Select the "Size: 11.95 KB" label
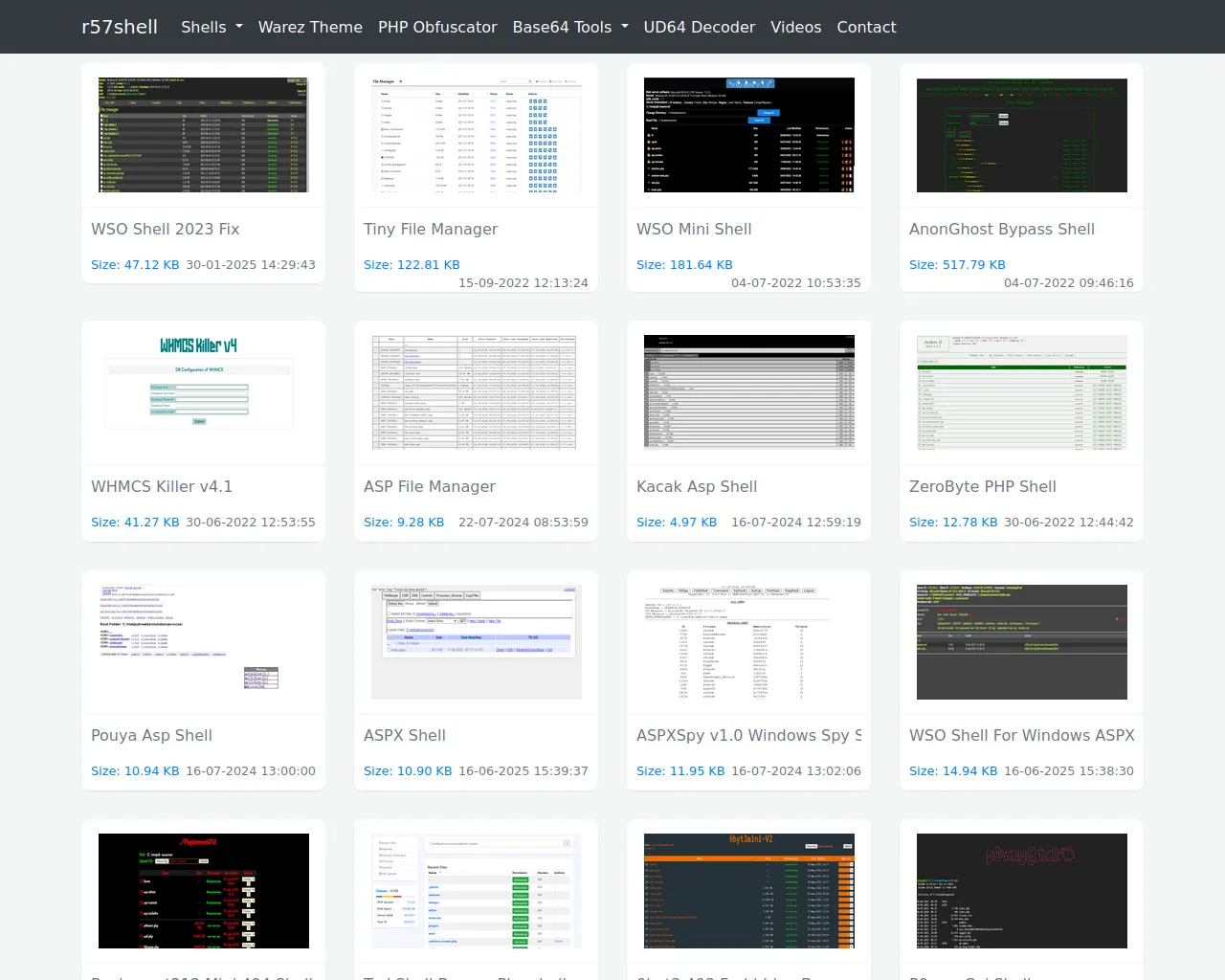The height and width of the screenshot is (980, 1225). 680,771
